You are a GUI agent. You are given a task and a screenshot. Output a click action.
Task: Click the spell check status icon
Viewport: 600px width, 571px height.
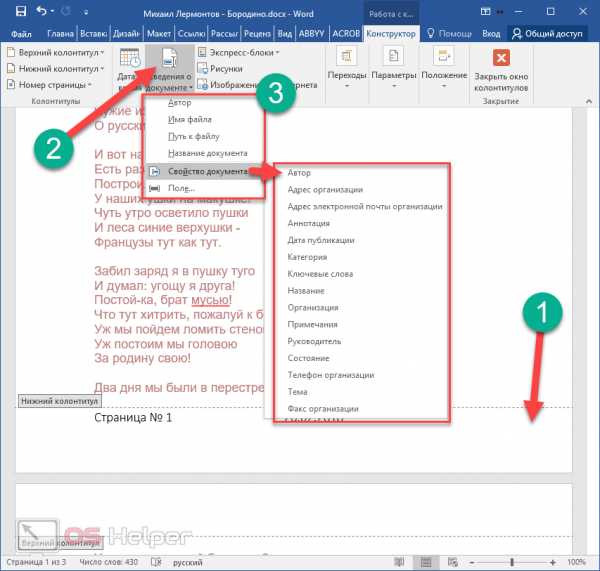(156, 562)
